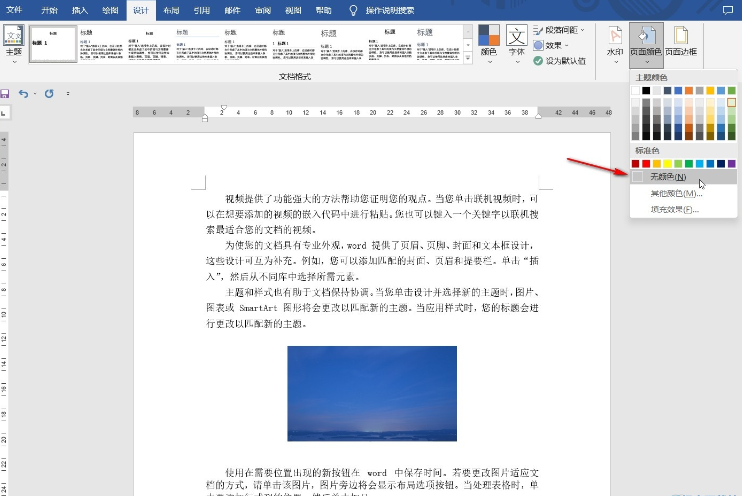742x496 pixels.
Task: Click paragraph starting with 主题和样式也有助于
Action: (x=372, y=308)
